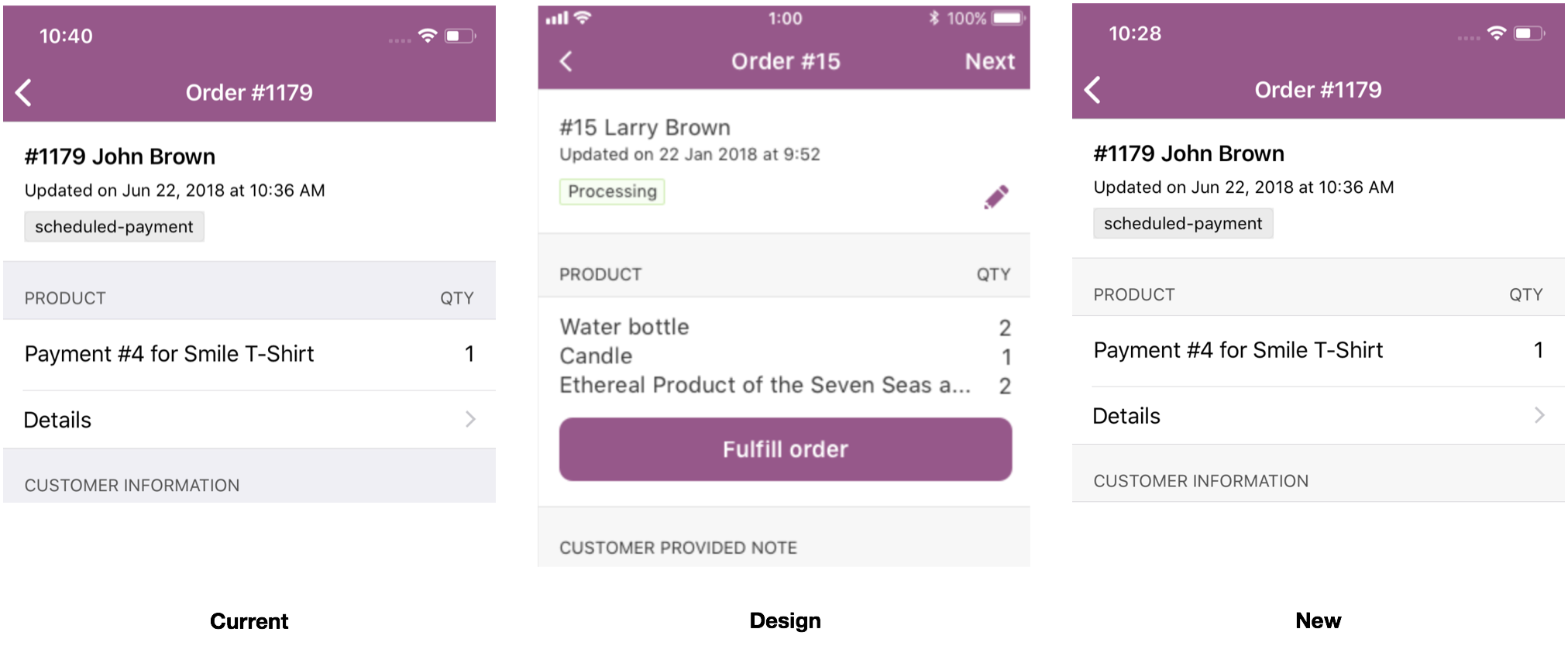
Task: Tap Payment #4 for Smile T-Shirt in Current
Action: point(169,354)
